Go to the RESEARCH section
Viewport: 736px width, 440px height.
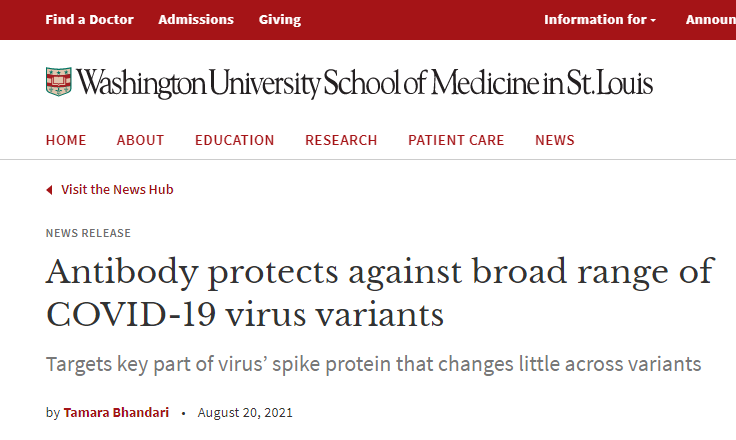341,140
